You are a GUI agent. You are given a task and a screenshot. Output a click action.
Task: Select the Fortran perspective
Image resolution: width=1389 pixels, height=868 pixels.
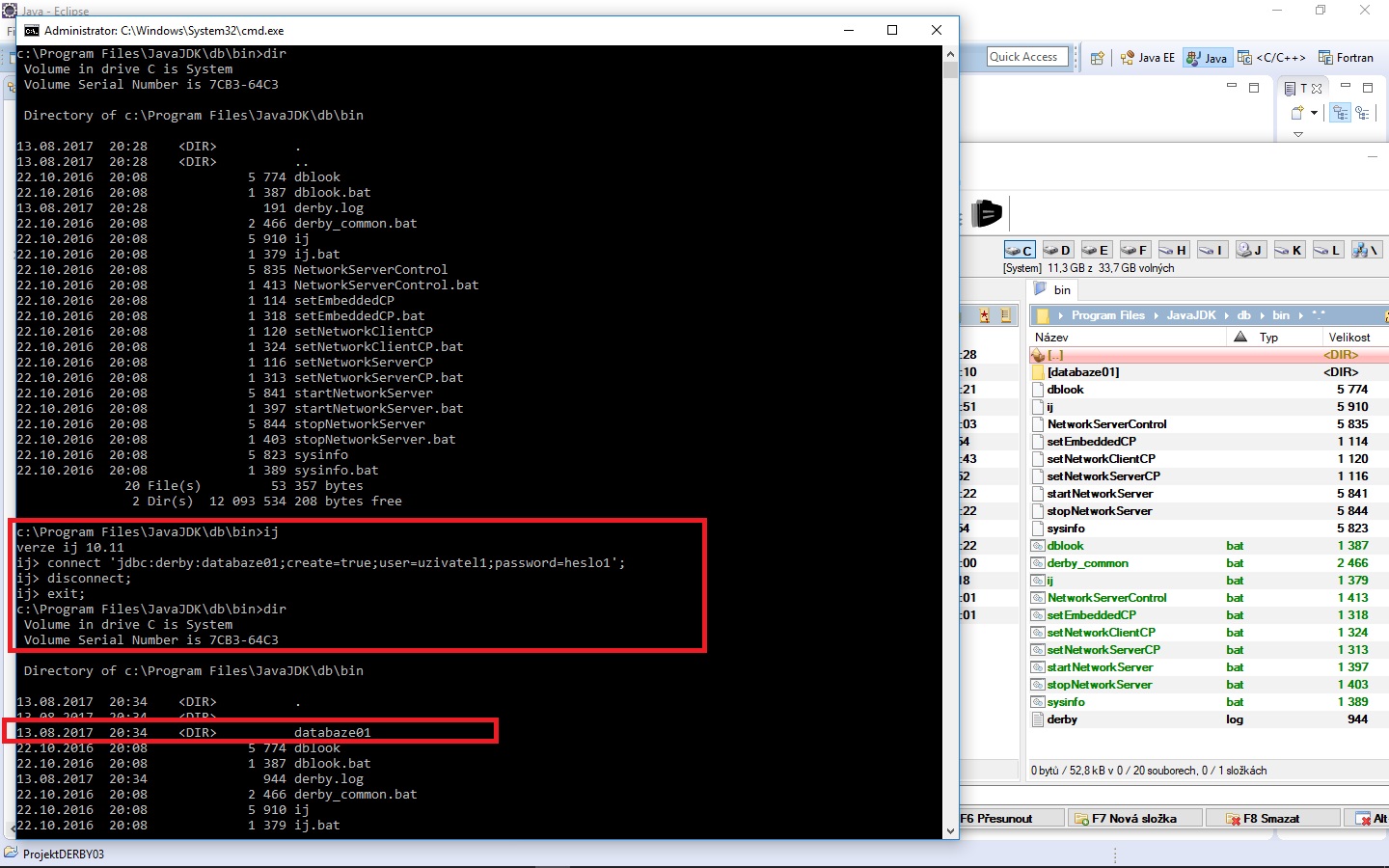(x=1346, y=58)
